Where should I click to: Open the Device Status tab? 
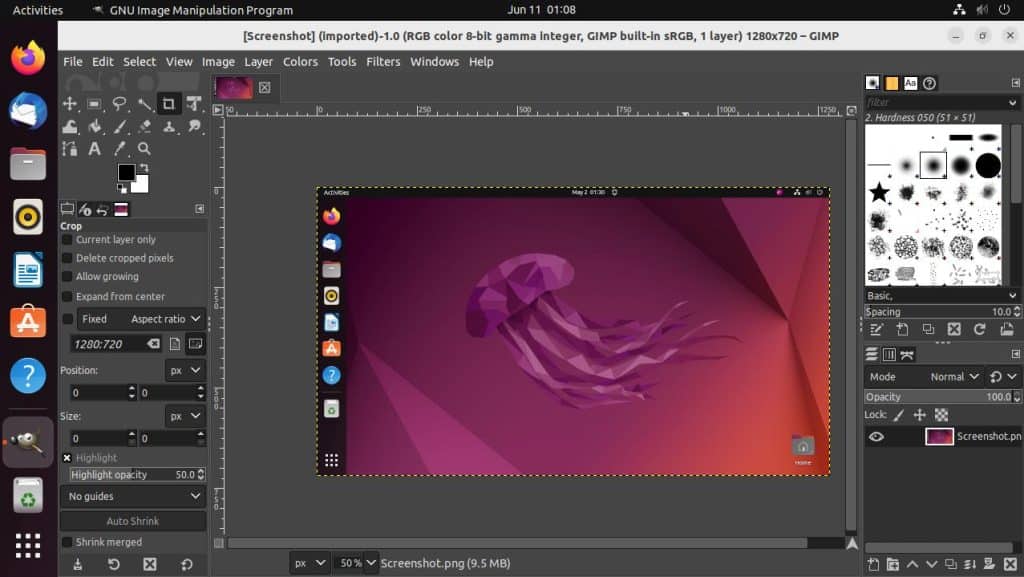(86, 210)
